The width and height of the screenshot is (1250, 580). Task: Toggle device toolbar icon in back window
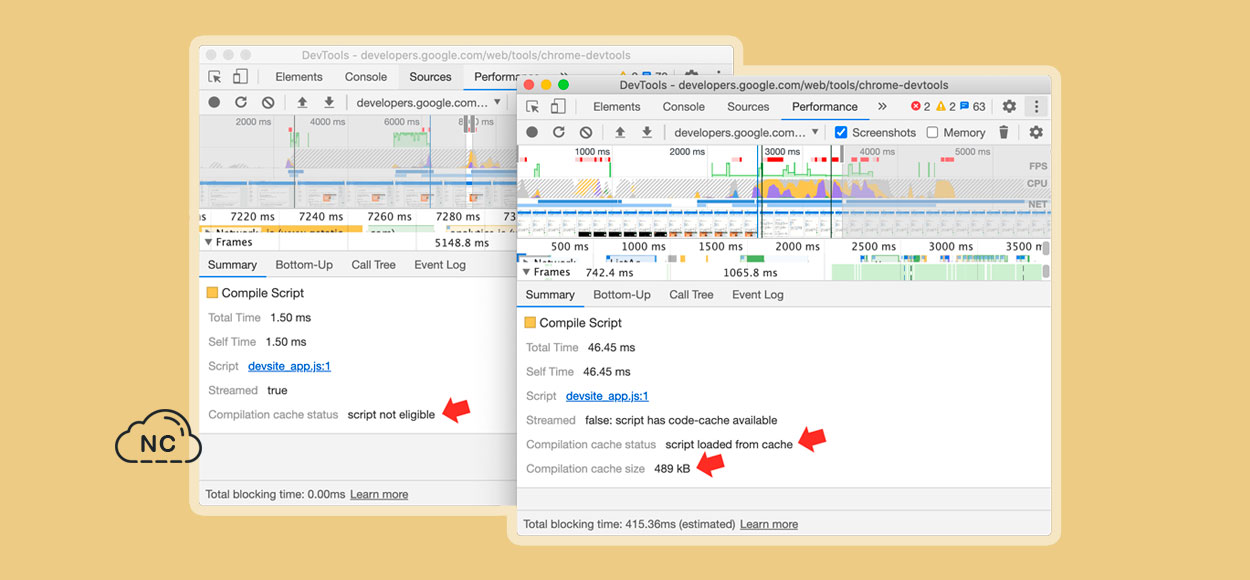pos(240,77)
